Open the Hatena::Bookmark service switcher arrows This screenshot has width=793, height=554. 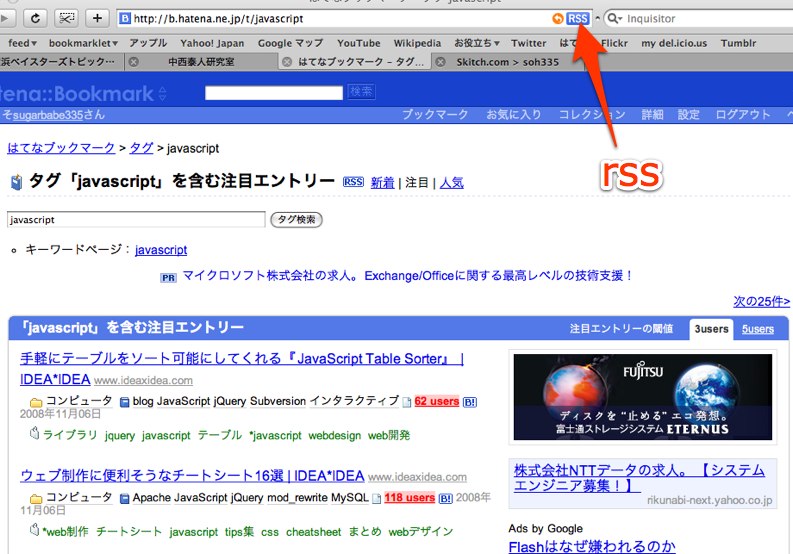[162, 94]
